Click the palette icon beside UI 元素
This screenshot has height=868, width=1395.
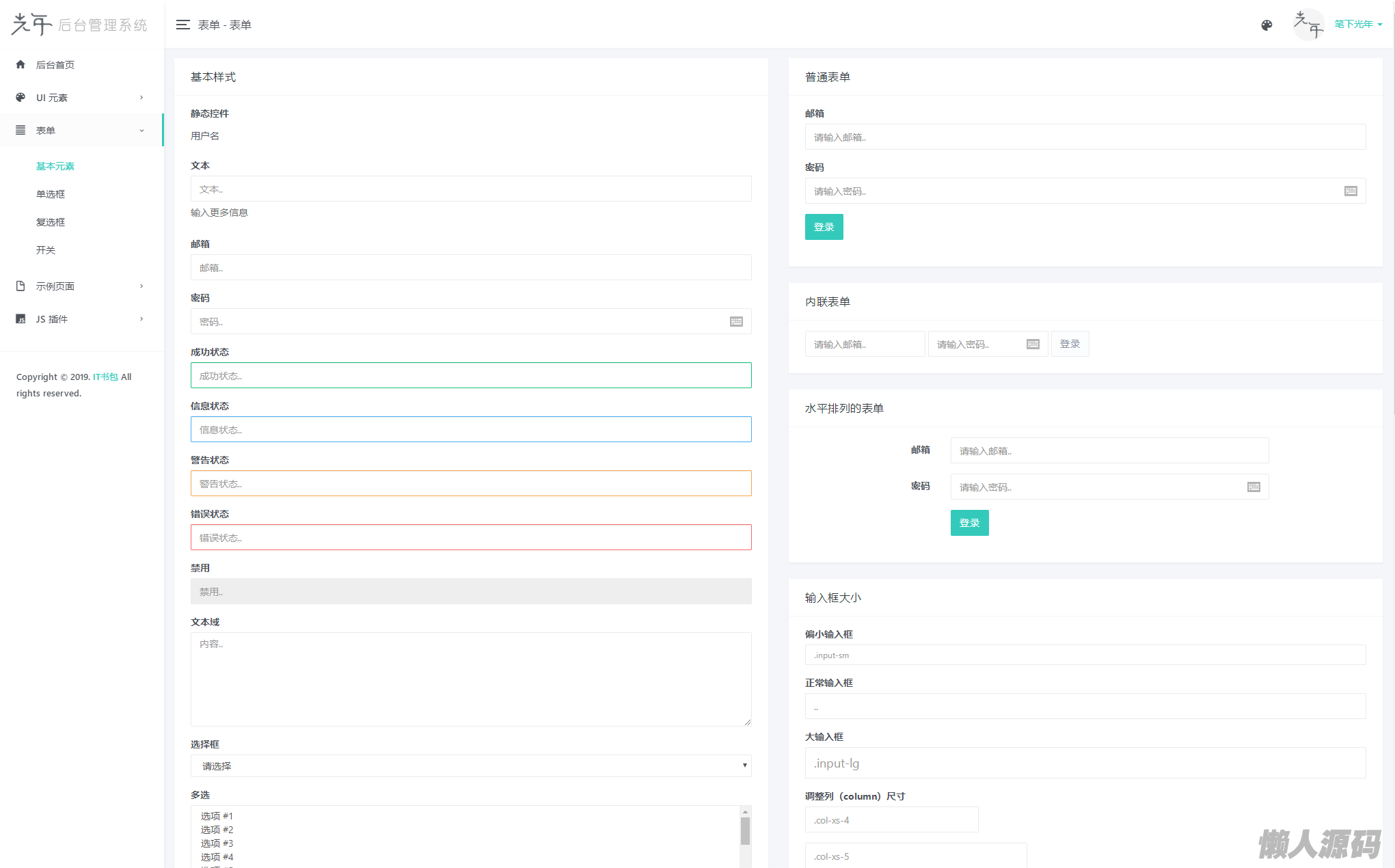(21, 97)
